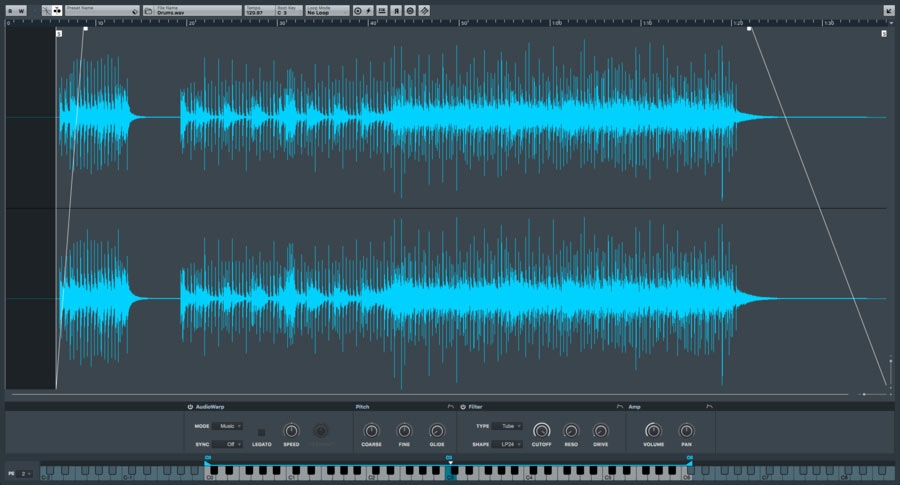Screen dimensions: 900x485
Task: Toggle the monophonic mode circle icon
Action: (410, 11)
